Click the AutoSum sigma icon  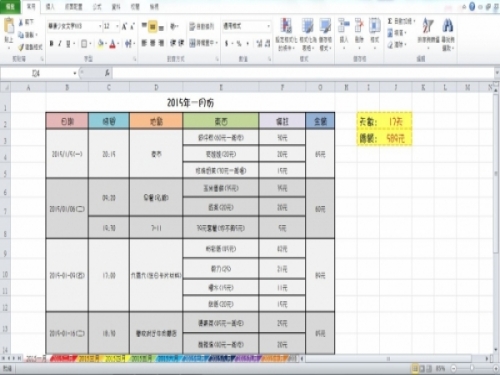pos(390,21)
